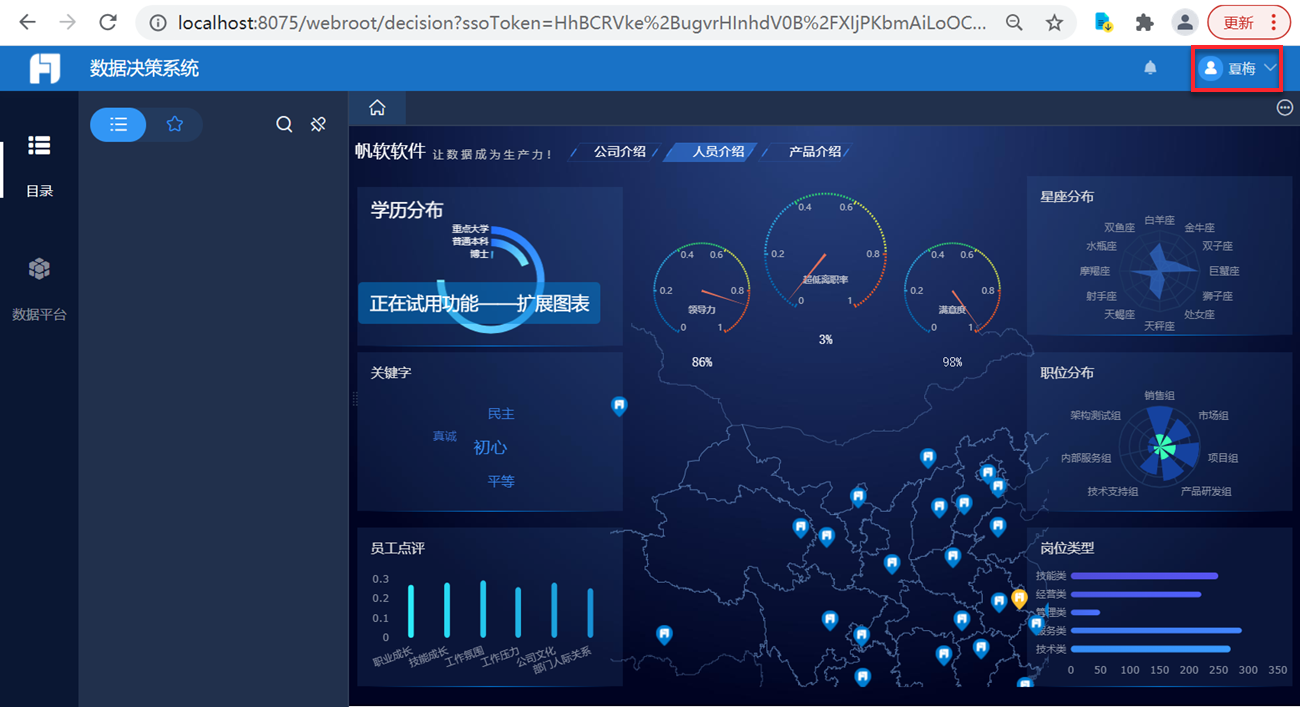Click the 职位分布 rose chart
1300x707 pixels.
point(1160,446)
